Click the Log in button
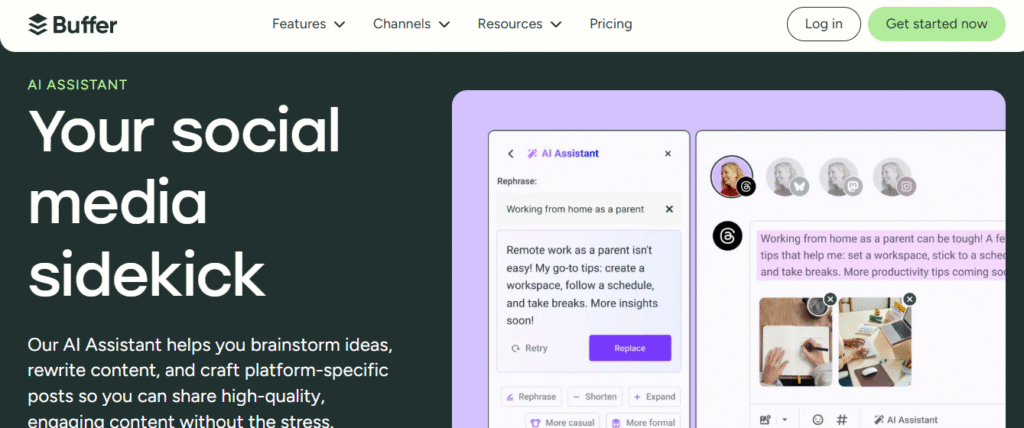The image size is (1024, 428). pyautogui.click(x=824, y=24)
